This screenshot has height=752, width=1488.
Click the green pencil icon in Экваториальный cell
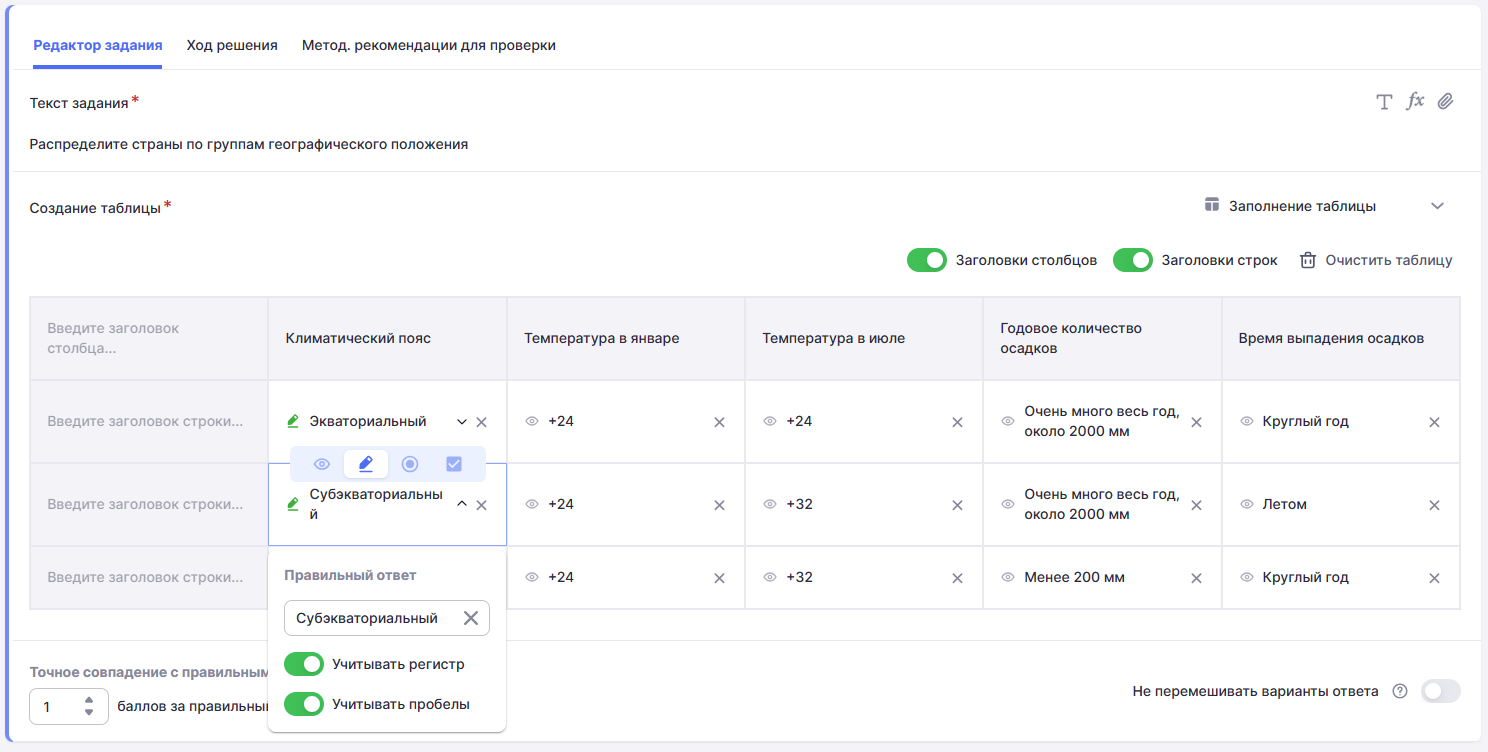(x=293, y=422)
